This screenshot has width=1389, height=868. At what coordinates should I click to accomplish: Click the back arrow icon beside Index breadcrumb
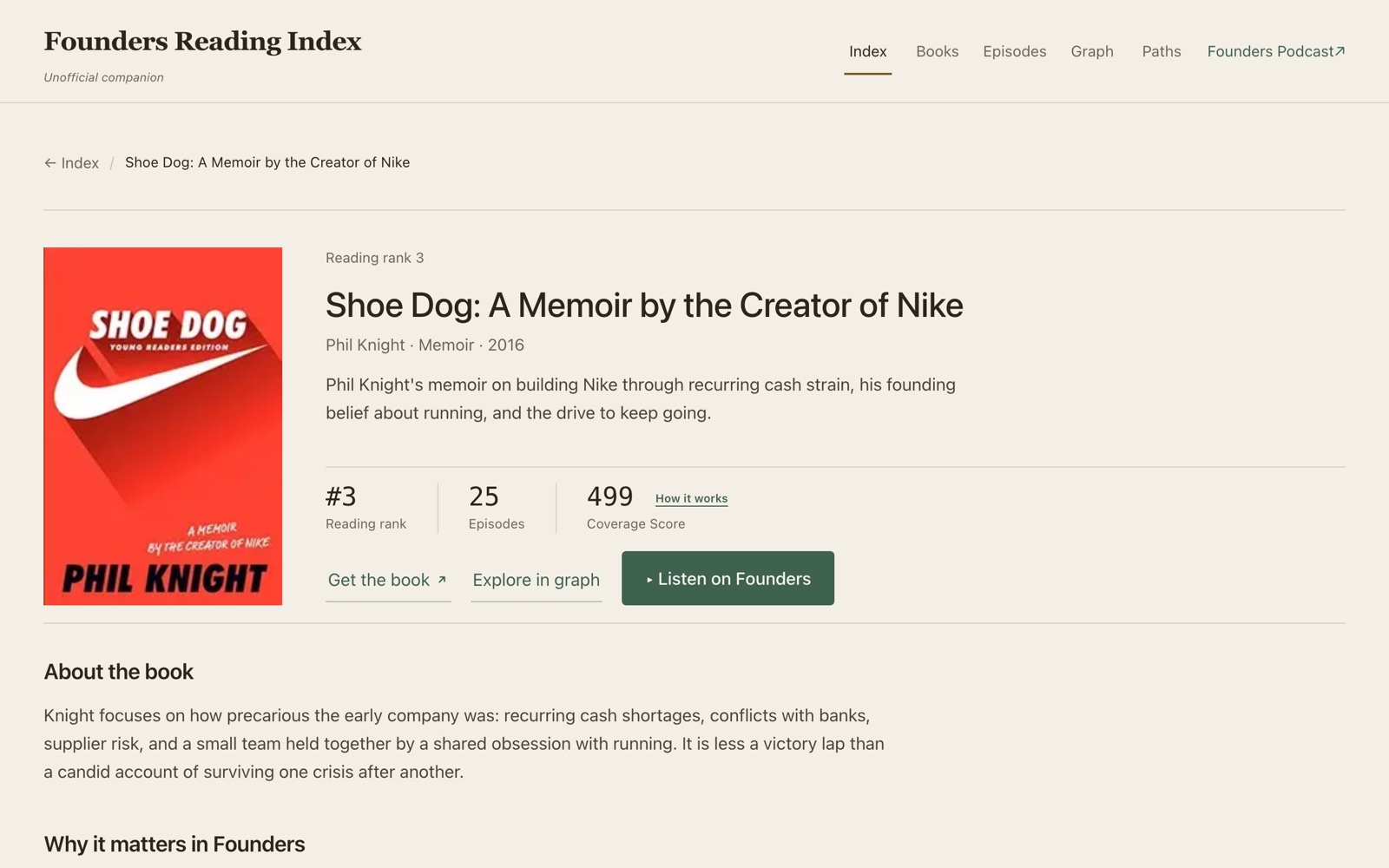pyautogui.click(x=50, y=163)
